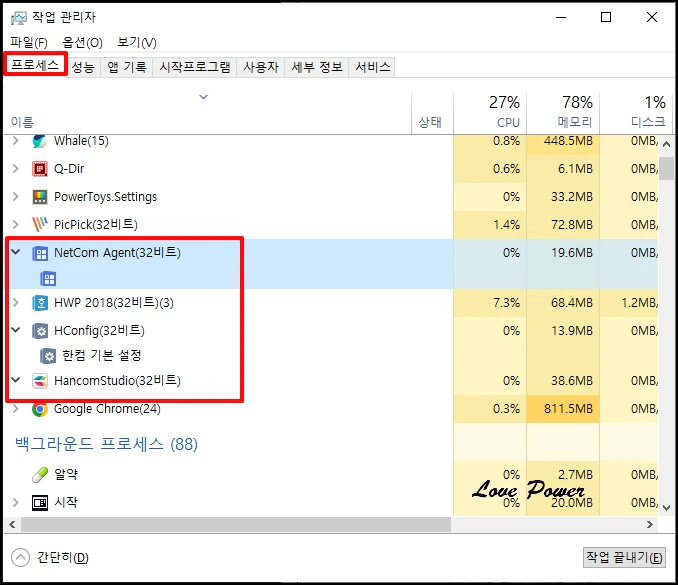Click the PicPick process icon
Screen dimensions: 678x585
pyautogui.click(x=40, y=224)
